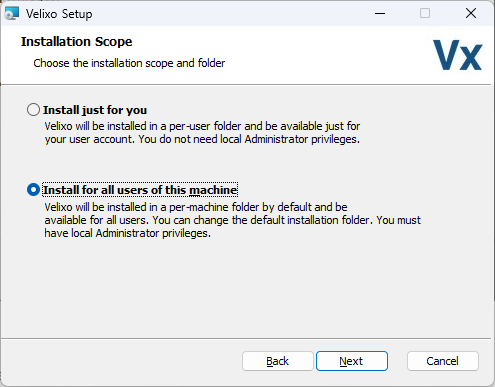Click the text 'have local Administrator privileges.'
Viewport: 495px width, 387px height.
coord(128,233)
